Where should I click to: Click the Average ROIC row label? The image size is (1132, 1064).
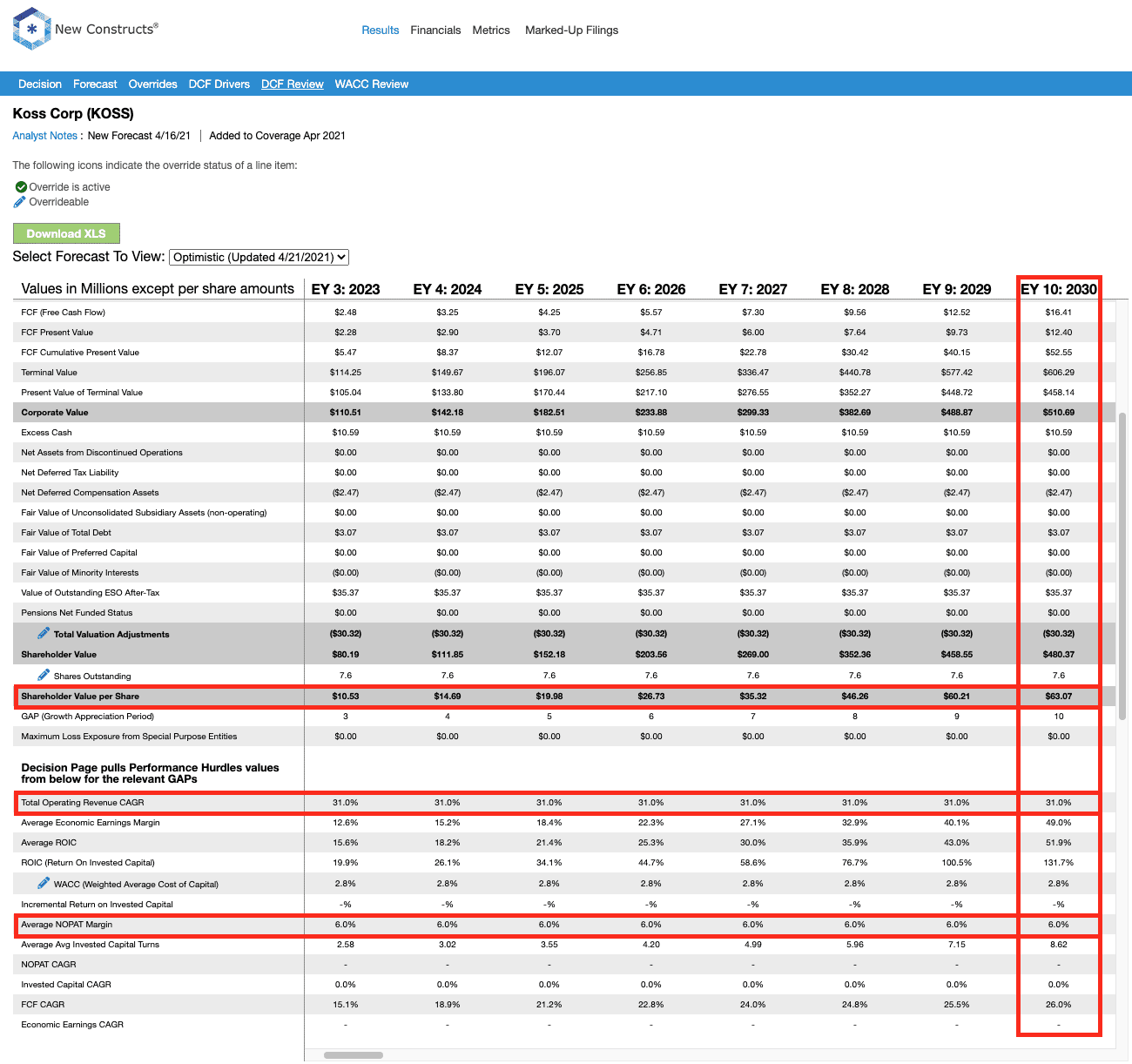click(x=49, y=843)
